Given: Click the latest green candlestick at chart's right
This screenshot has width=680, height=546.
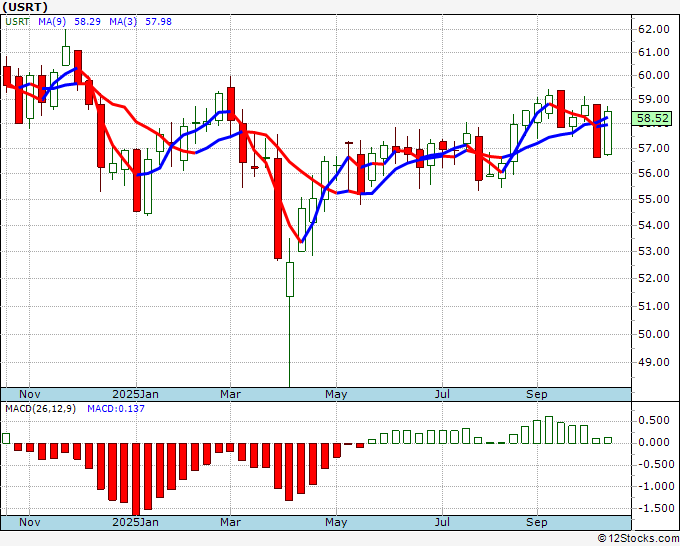Looking at the screenshot, I should [x=608, y=133].
